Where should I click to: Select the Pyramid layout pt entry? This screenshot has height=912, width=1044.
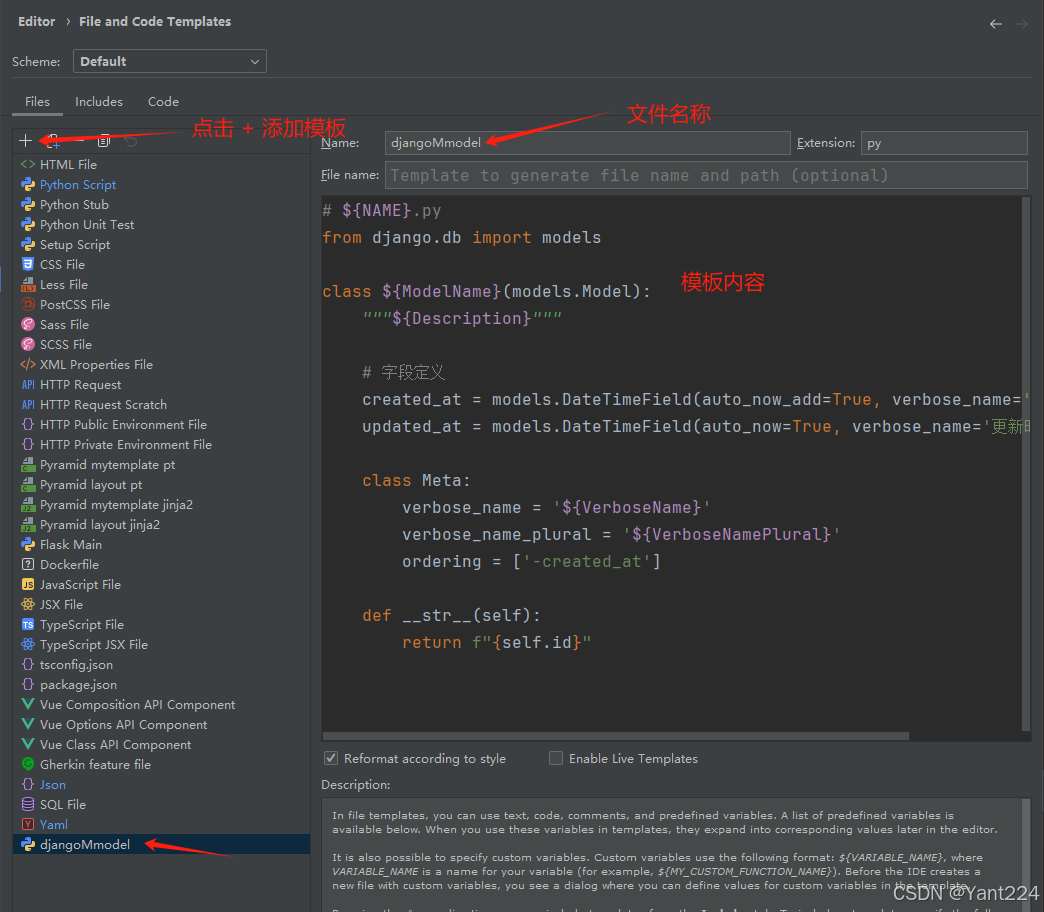click(x=161, y=485)
